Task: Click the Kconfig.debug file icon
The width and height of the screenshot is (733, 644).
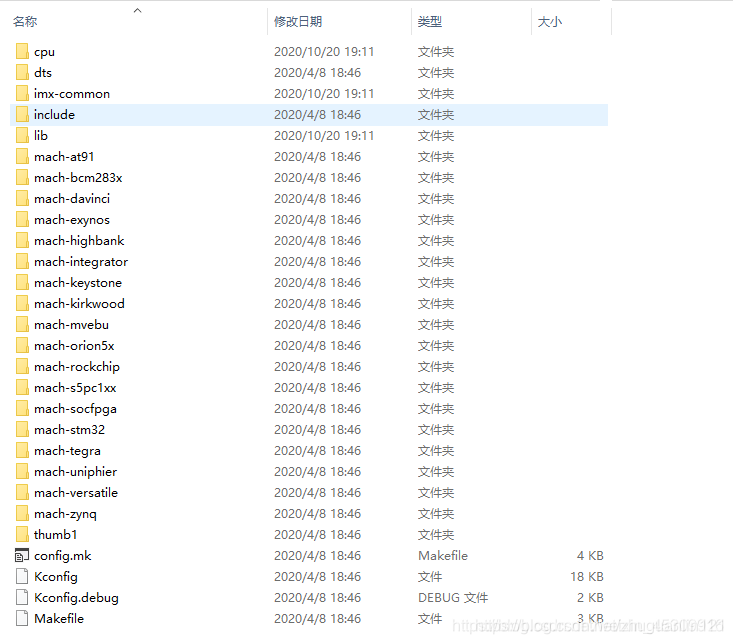Action: point(22,598)
